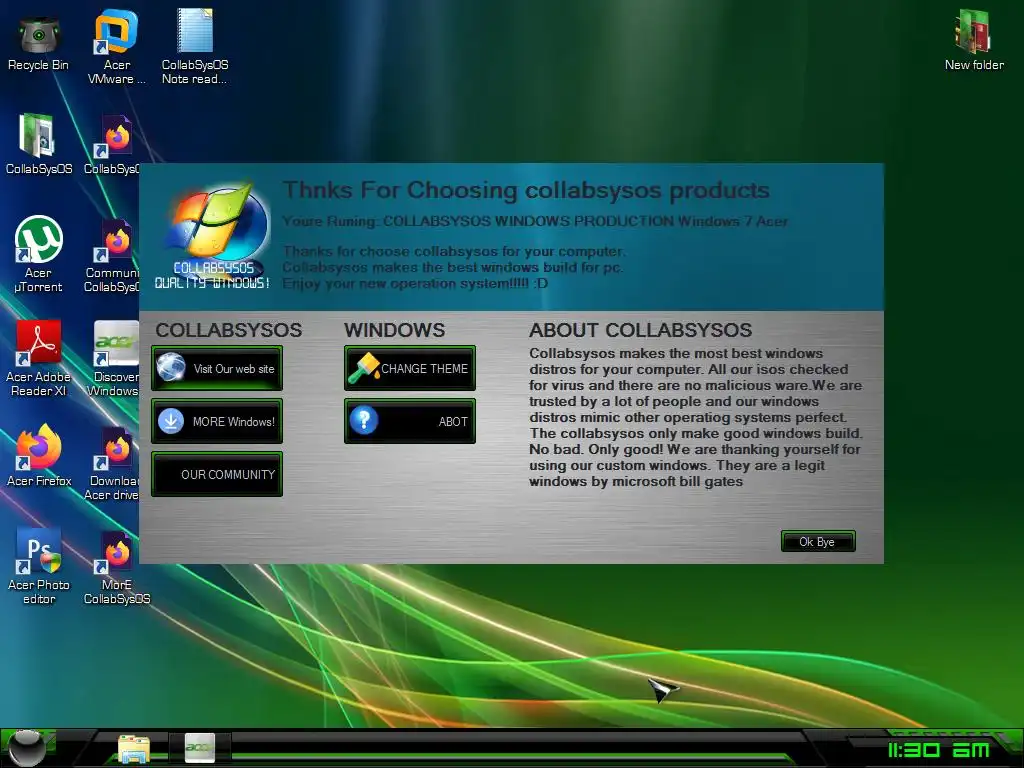Screen dimensions: 1024x768
Task: Open CollabSysOS Note readme file icon
Action: pos(195,47)
